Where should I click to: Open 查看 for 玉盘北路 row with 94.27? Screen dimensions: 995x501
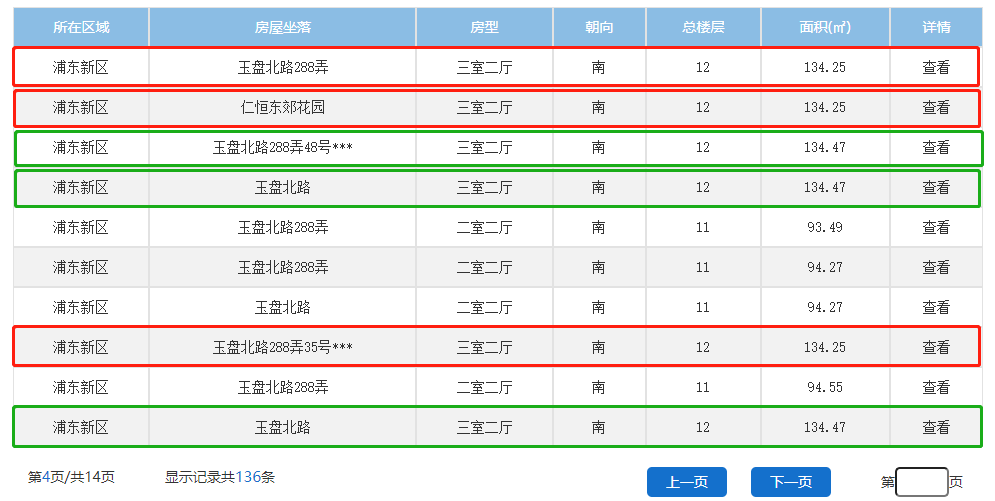pos(936,307)
